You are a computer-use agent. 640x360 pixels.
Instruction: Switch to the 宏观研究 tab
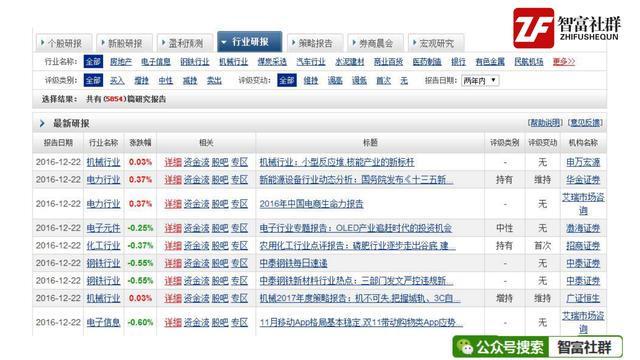pyautogui.click(x=436, y=43)
